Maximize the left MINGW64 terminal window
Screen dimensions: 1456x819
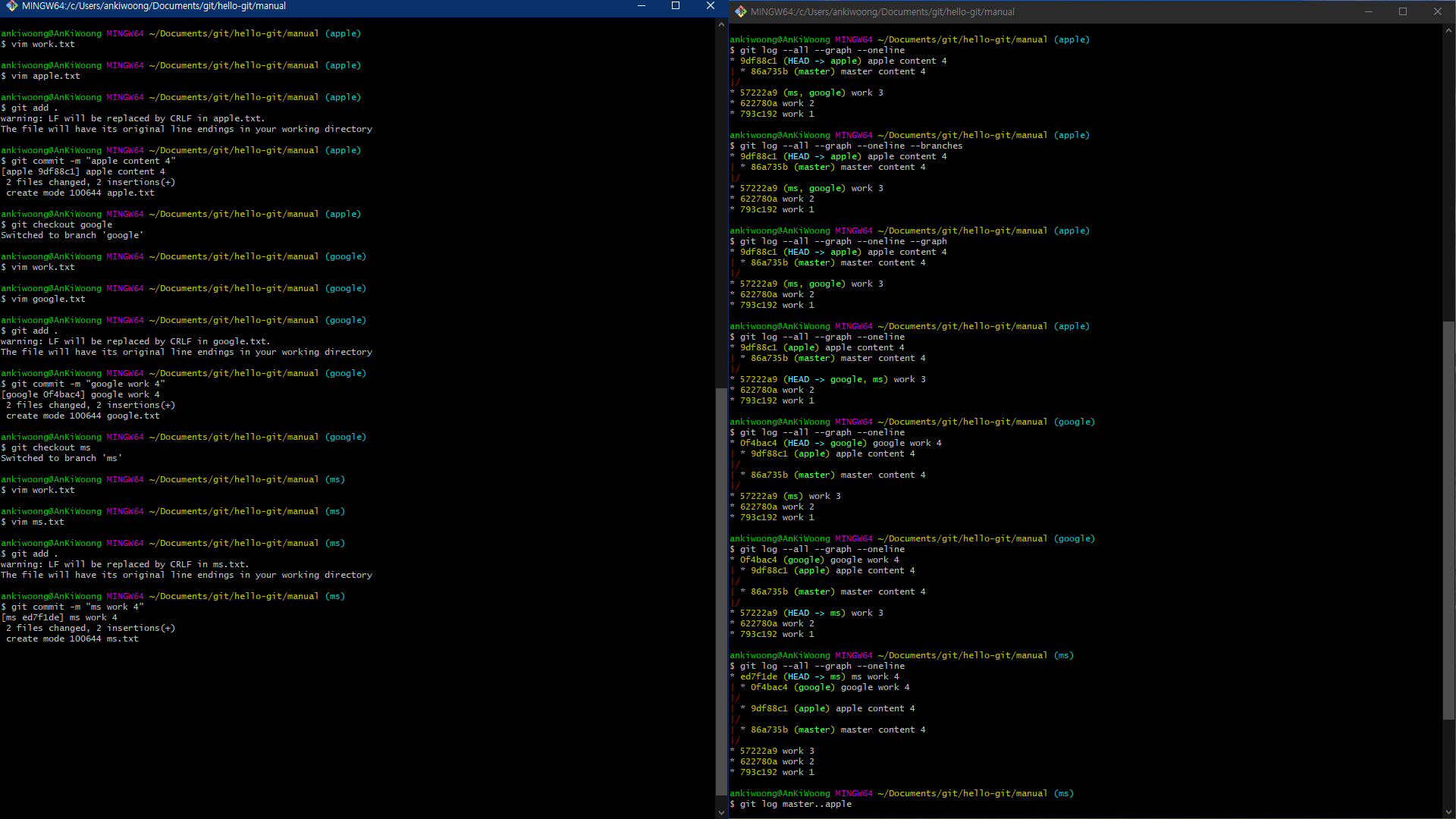[x=676, y=6]
